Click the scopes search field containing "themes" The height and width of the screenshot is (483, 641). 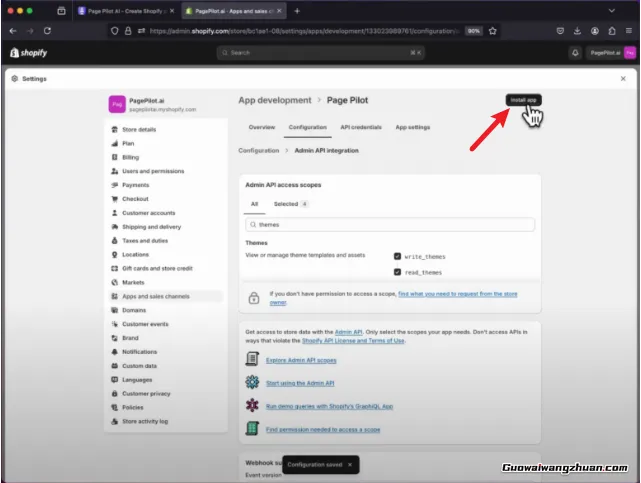[390, 225]
